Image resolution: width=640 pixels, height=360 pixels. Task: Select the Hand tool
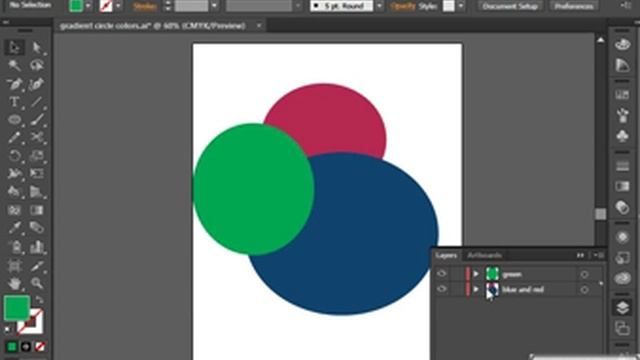pos(14,283)
